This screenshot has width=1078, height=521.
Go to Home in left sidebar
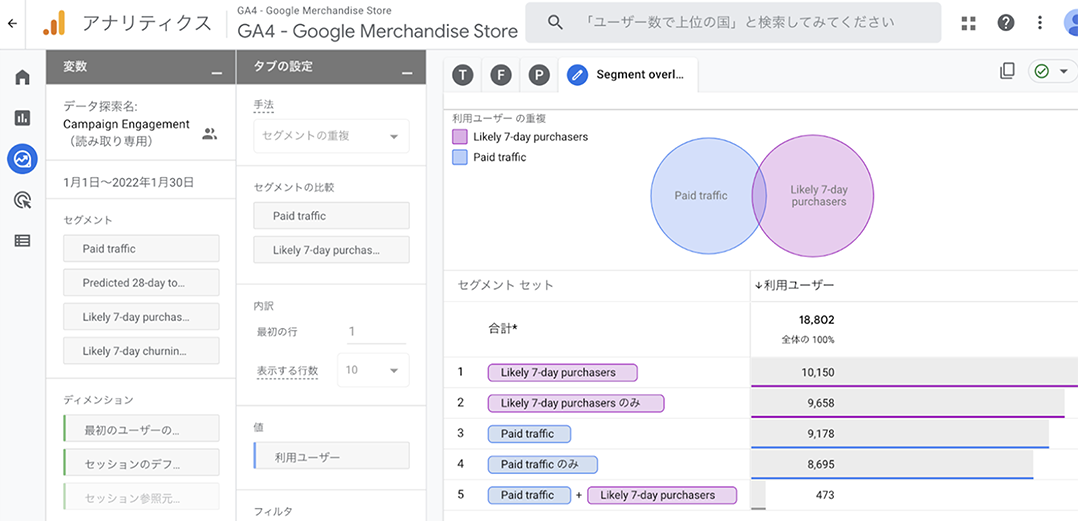(x=22, y=77)
